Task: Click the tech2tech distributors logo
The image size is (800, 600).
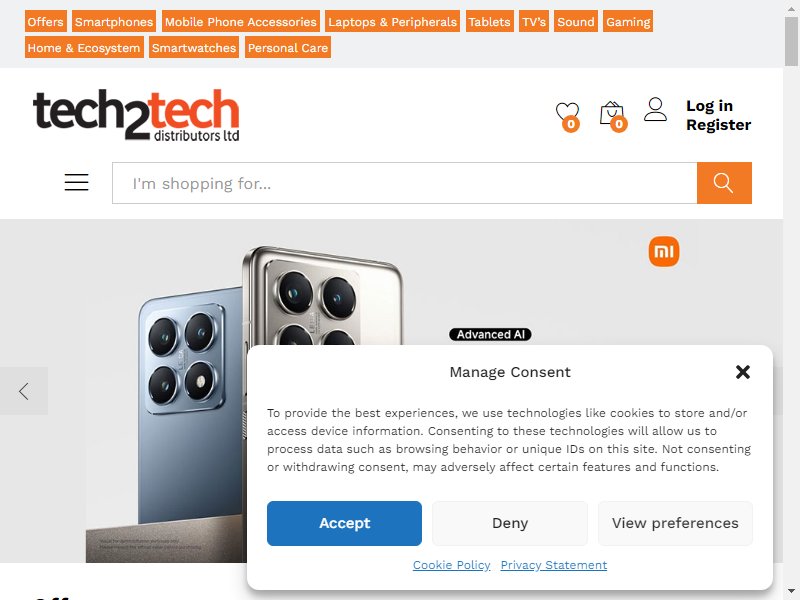Action: click(x=136, y=115)
